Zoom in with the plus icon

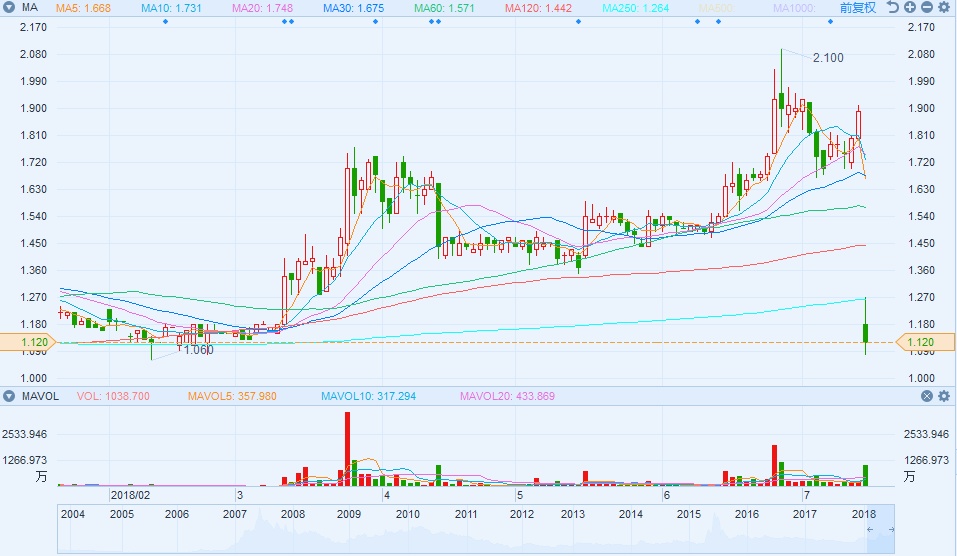[910, 7]
